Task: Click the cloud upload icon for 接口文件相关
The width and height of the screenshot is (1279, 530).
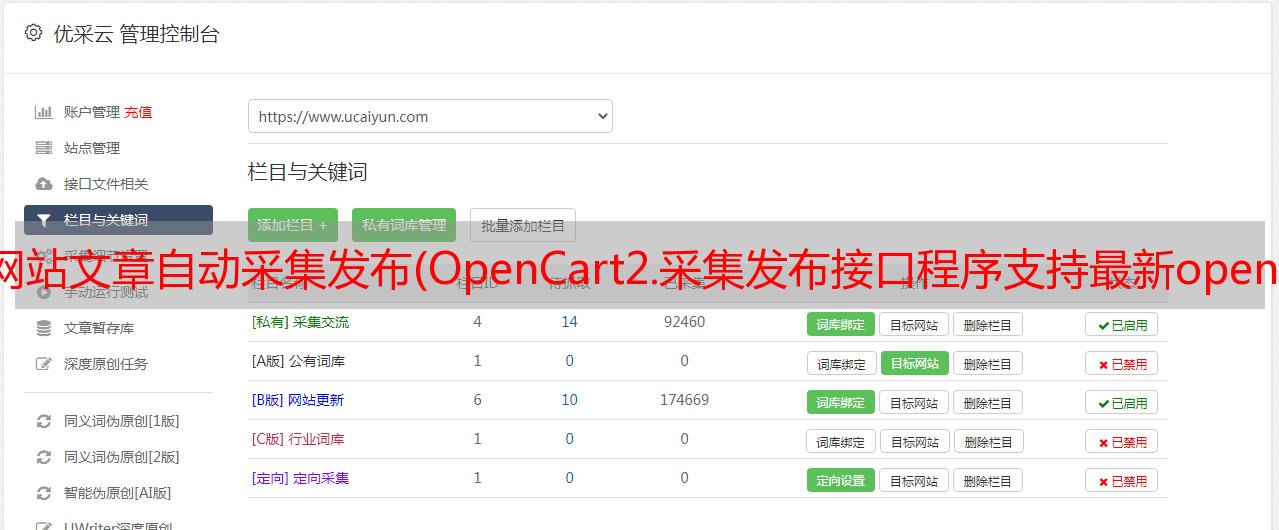Action: [43, 184]
